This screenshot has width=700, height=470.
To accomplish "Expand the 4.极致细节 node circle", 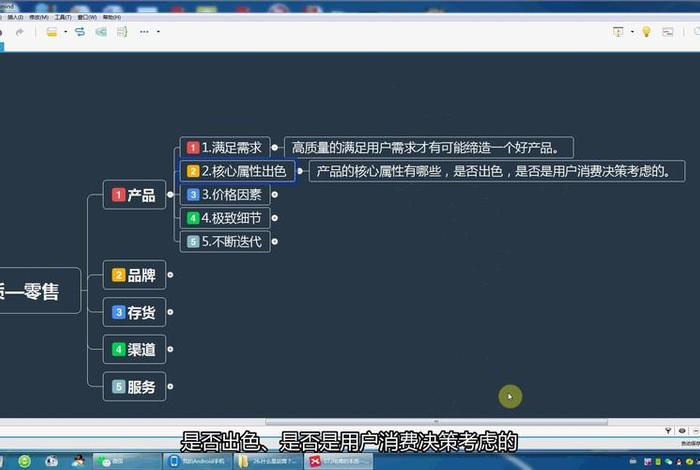I will pos(275,218).
